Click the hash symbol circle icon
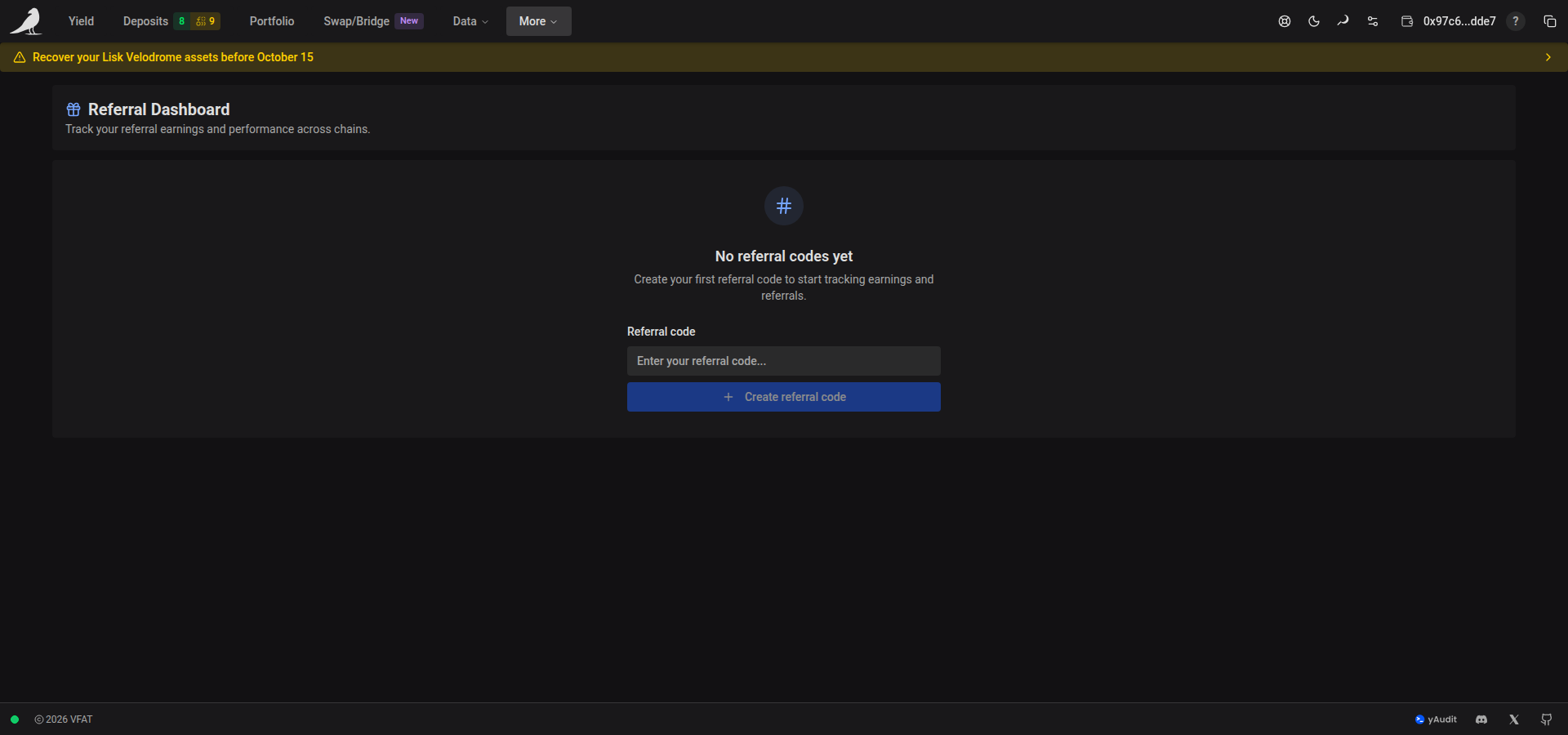Image resolution: width=1568 pixels, height=735 pixels. [x=784, y=206]
